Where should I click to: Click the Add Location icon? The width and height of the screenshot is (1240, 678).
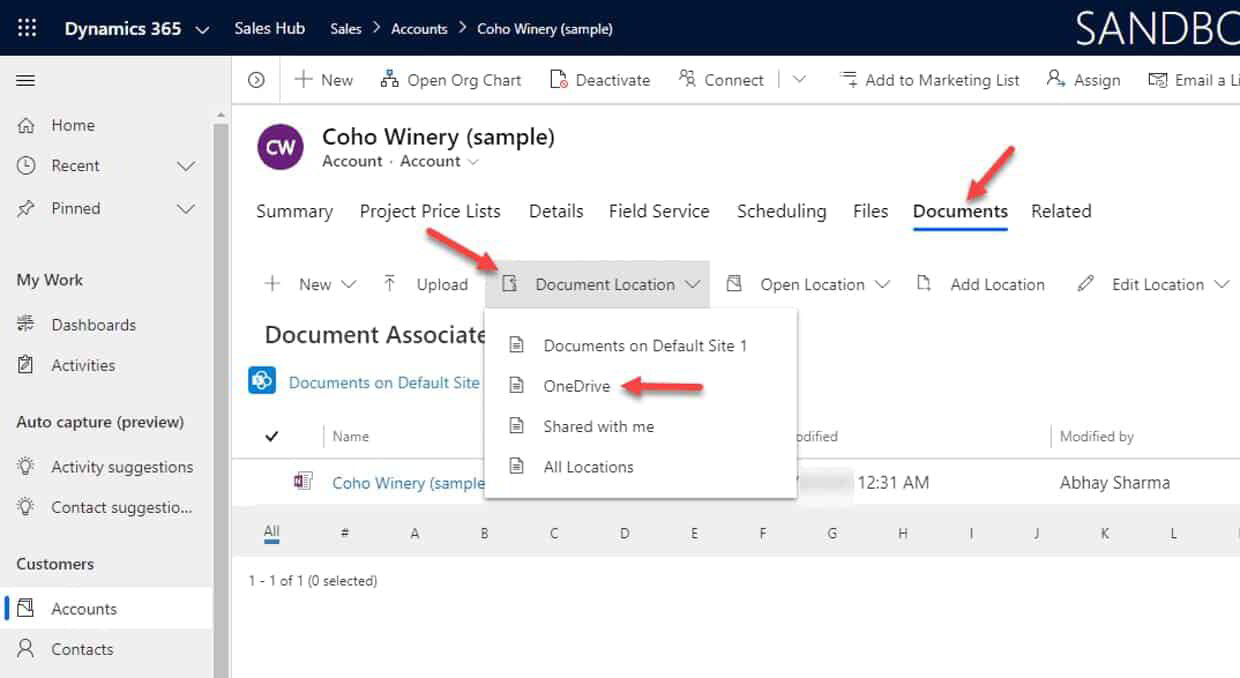[923, 284]
